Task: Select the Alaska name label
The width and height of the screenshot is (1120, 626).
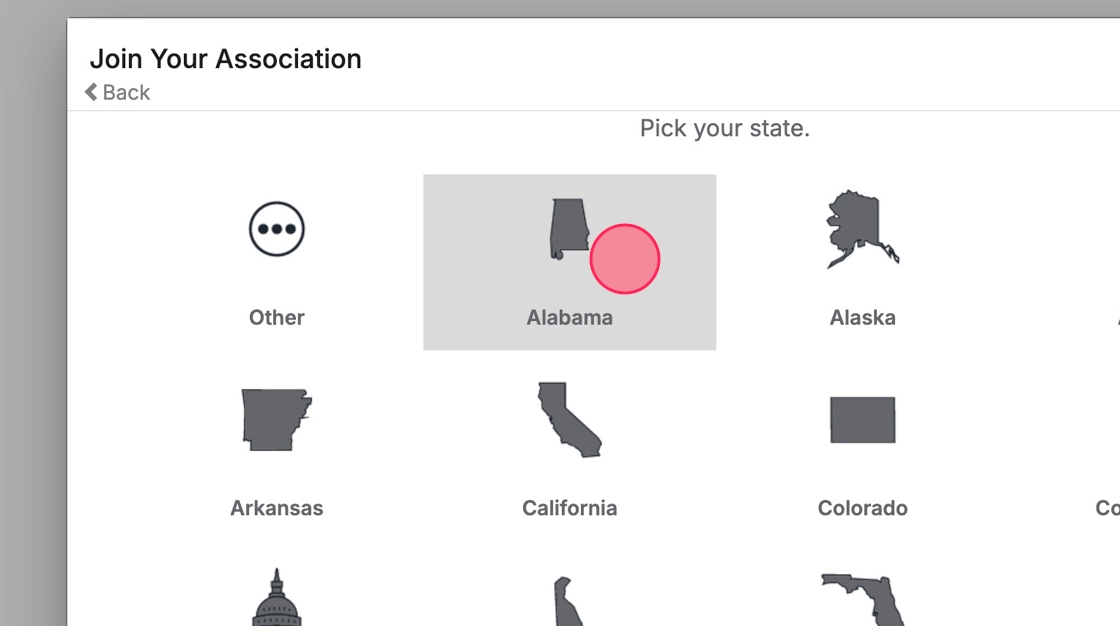Action: point(862,318)
